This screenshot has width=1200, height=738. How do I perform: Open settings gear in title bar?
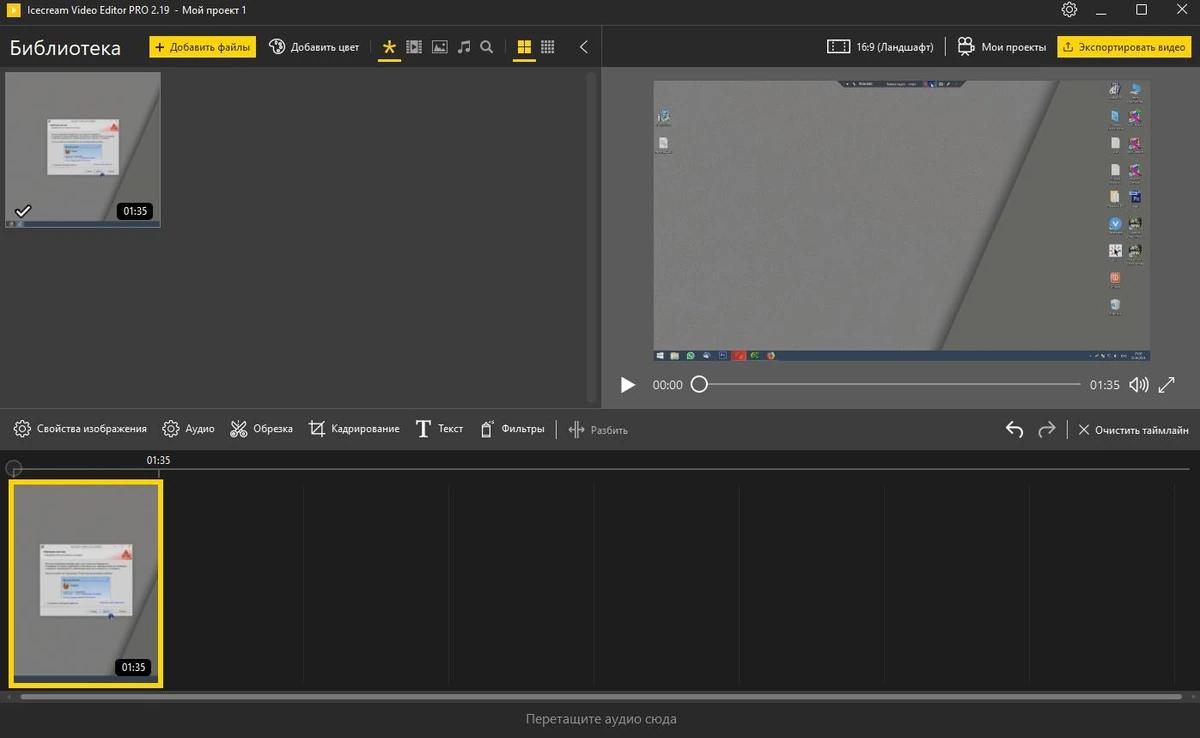pos(1069,10)
